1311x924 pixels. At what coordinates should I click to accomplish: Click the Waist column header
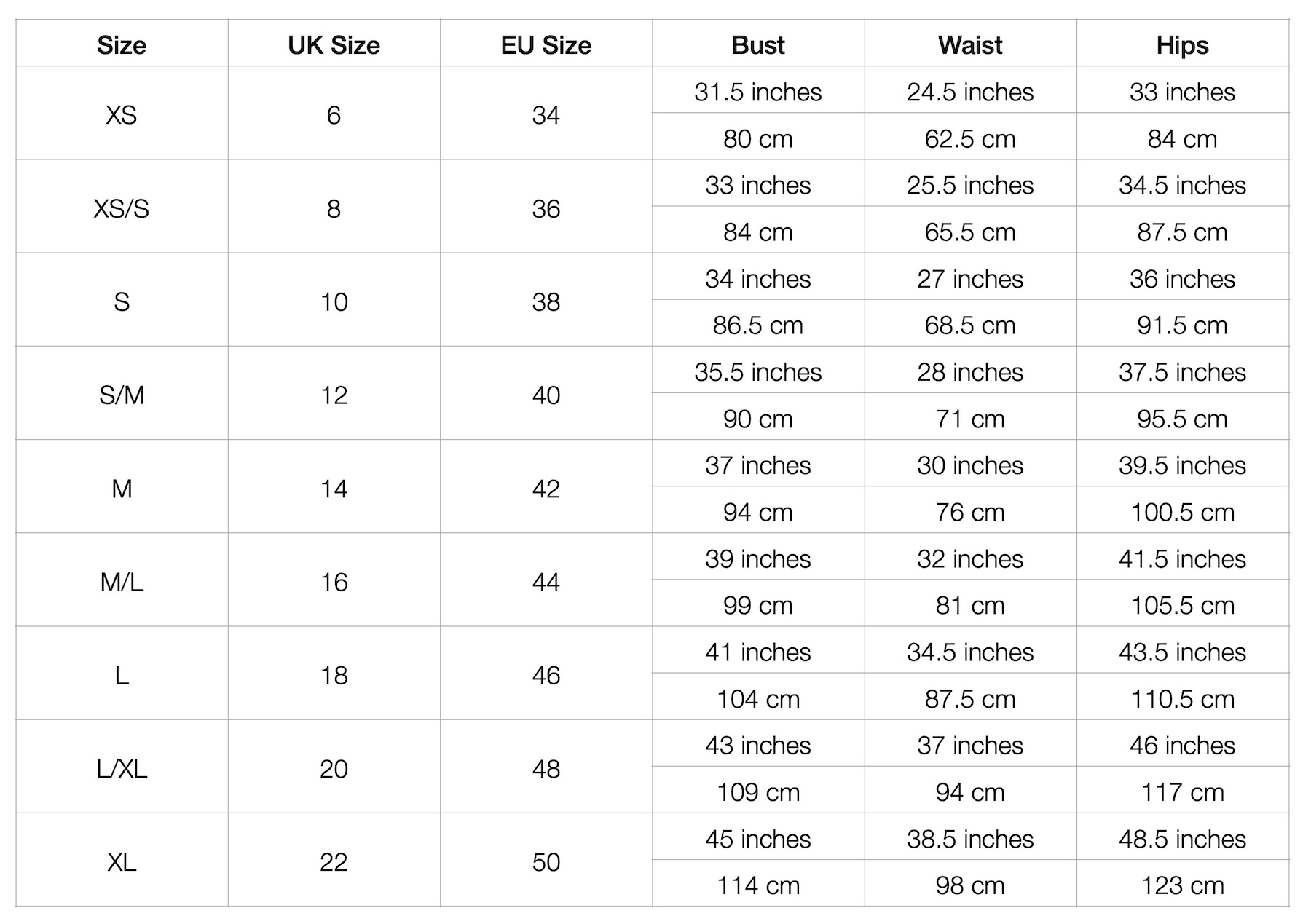(x=970, y=45)
